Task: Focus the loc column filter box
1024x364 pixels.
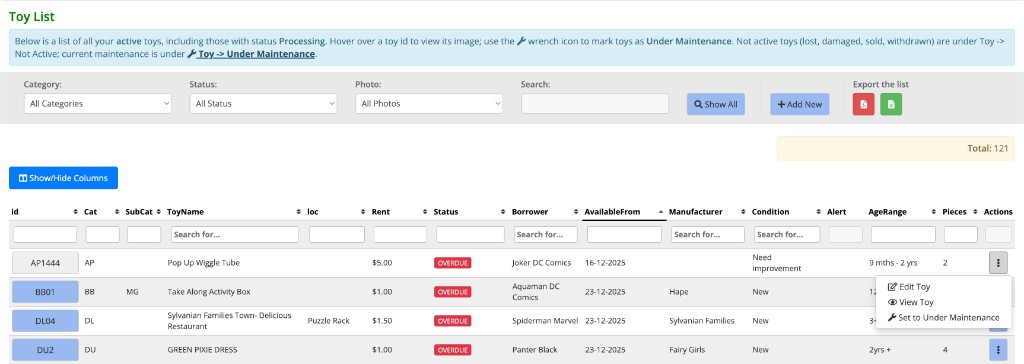Action: 337,234
